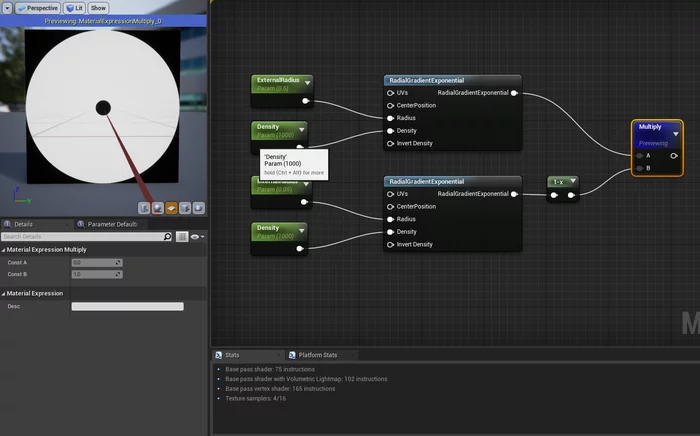Set preview mesh to cube

[185, 208]
